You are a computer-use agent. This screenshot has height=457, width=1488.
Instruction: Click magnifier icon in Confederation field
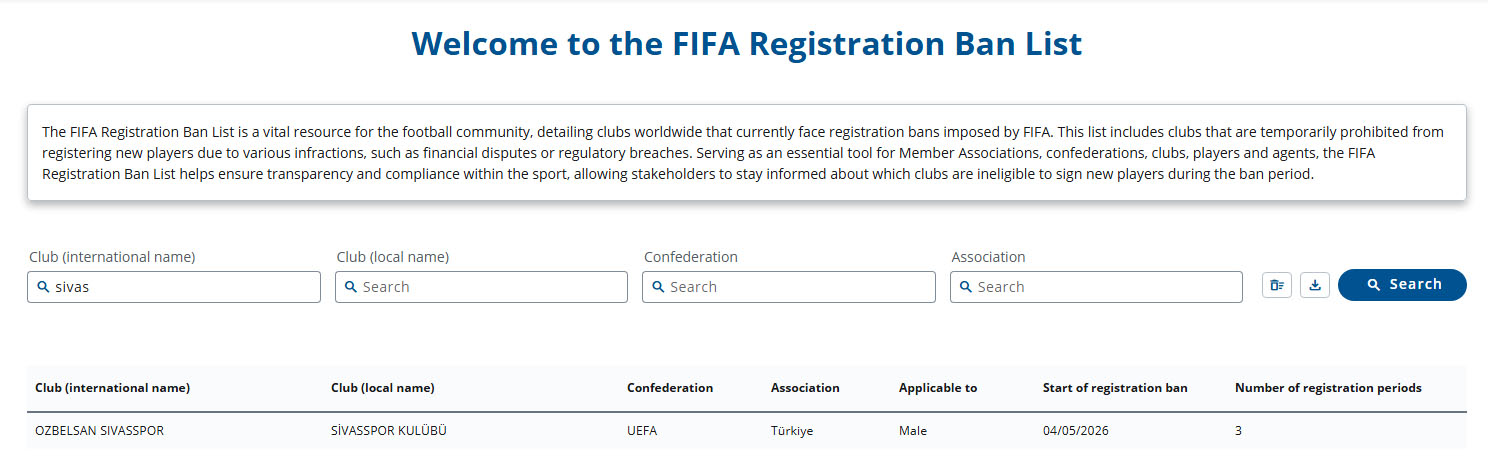pos(658,287)
